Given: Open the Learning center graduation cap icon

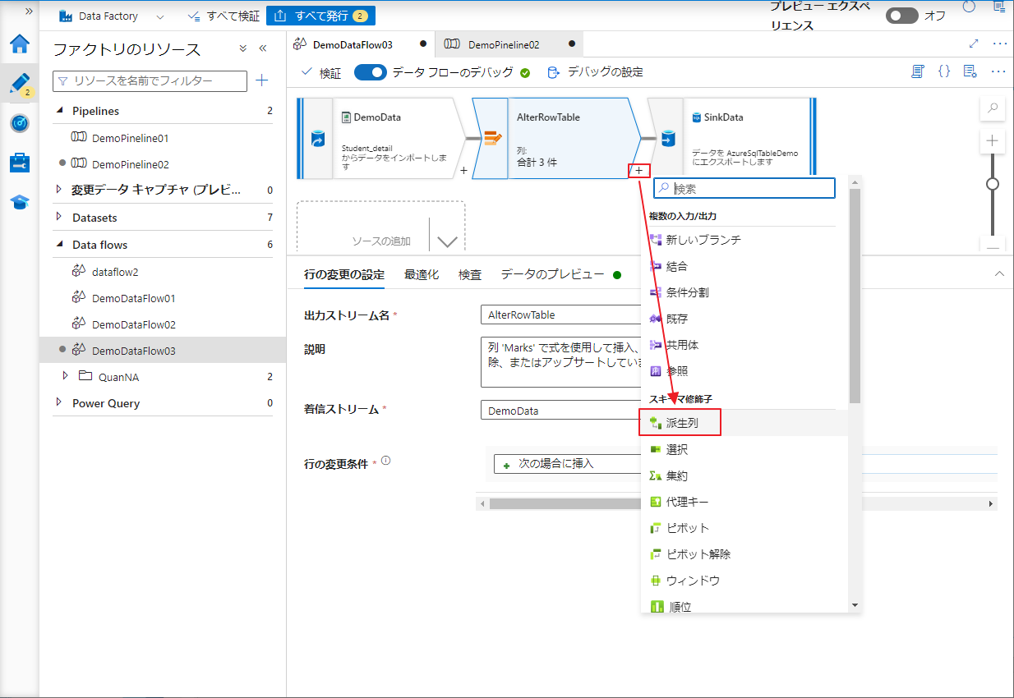Looking at the screenshot, I should click(x=19, y=202).
